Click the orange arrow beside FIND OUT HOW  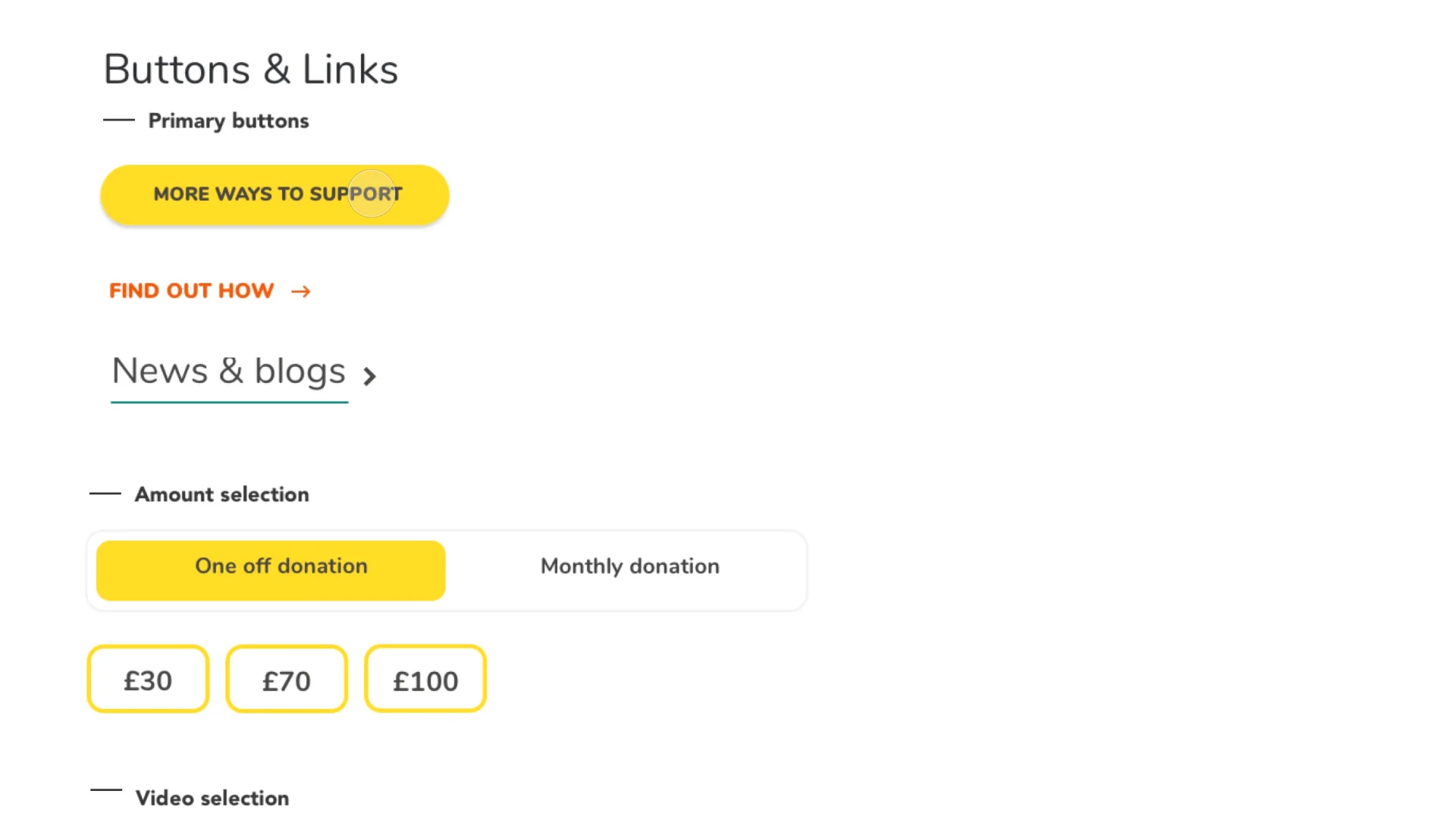(301, 291)
